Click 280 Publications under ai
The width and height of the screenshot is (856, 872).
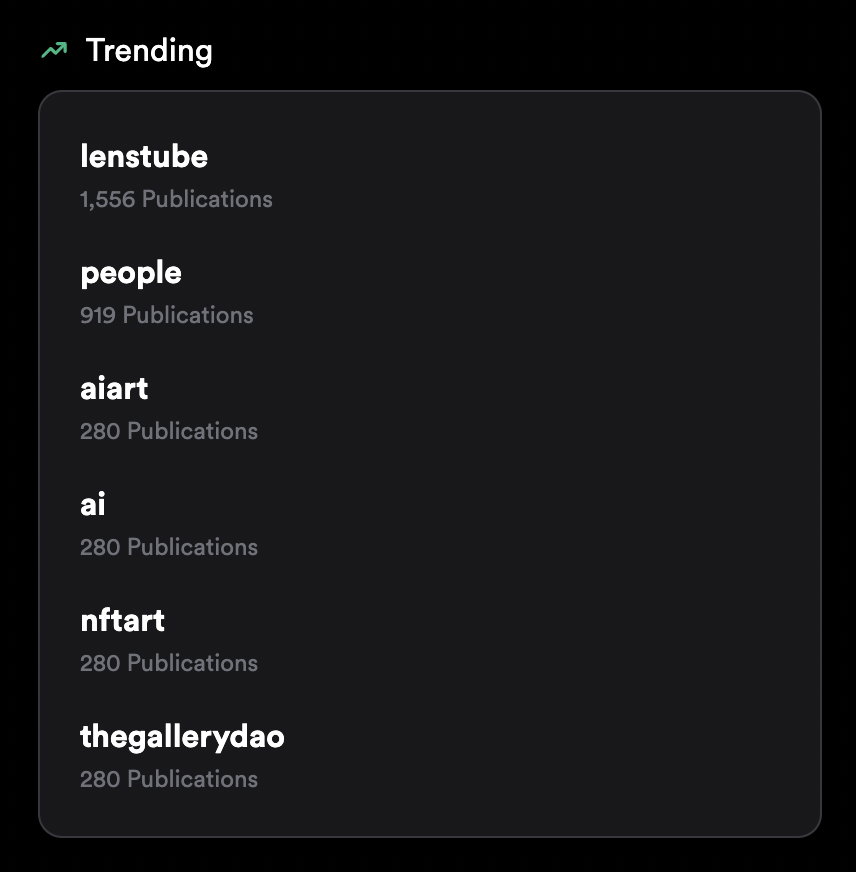click(169, 547)
